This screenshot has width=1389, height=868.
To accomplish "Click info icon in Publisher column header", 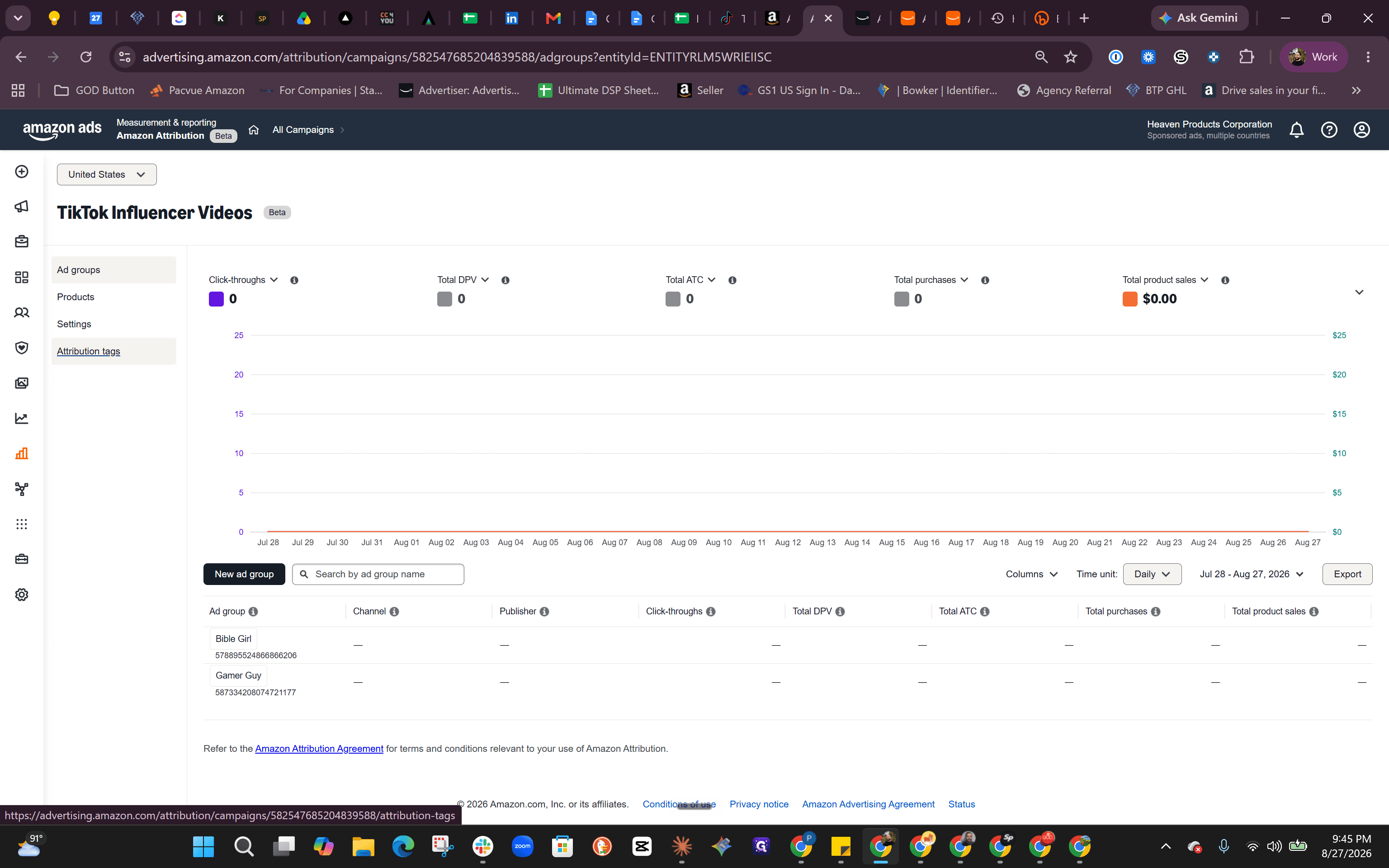I will pyautogui.click(x=545, y=612).
